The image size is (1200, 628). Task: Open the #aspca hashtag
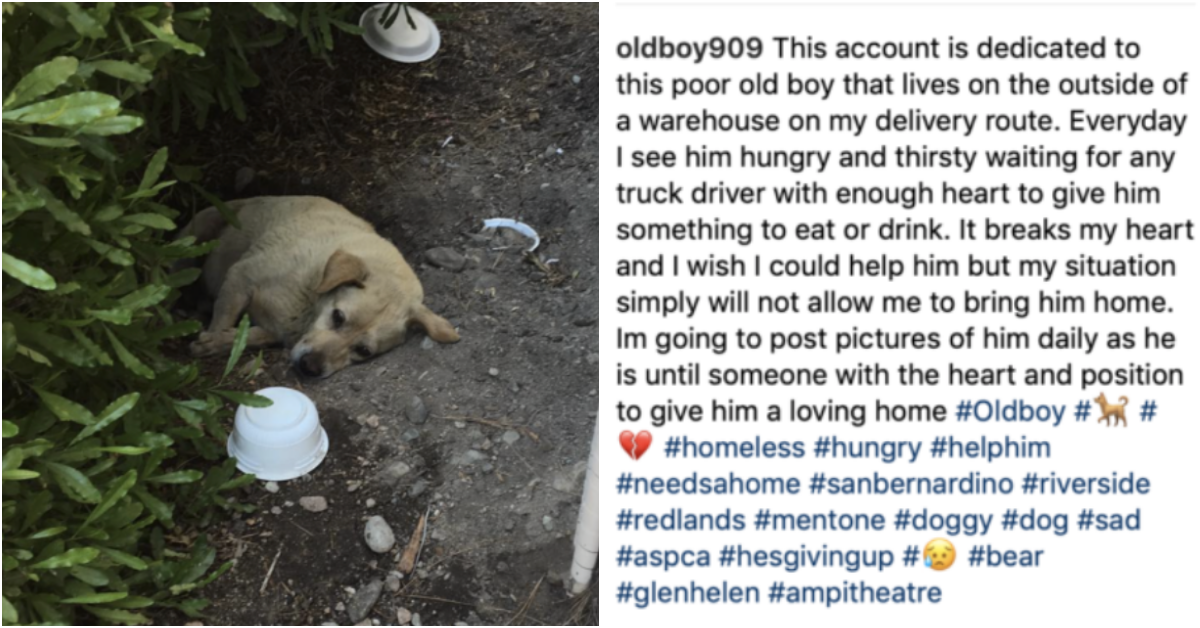663,556
